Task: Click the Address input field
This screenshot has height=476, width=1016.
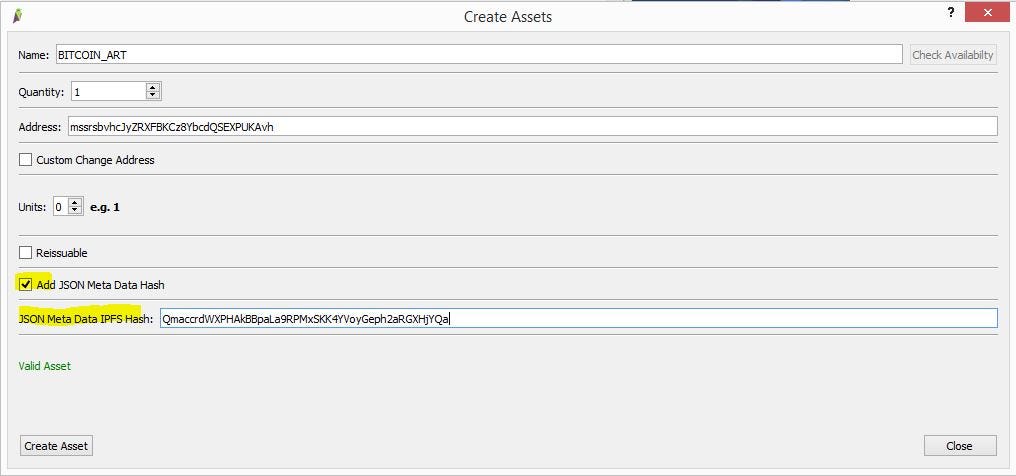Action: click(532, 126)
